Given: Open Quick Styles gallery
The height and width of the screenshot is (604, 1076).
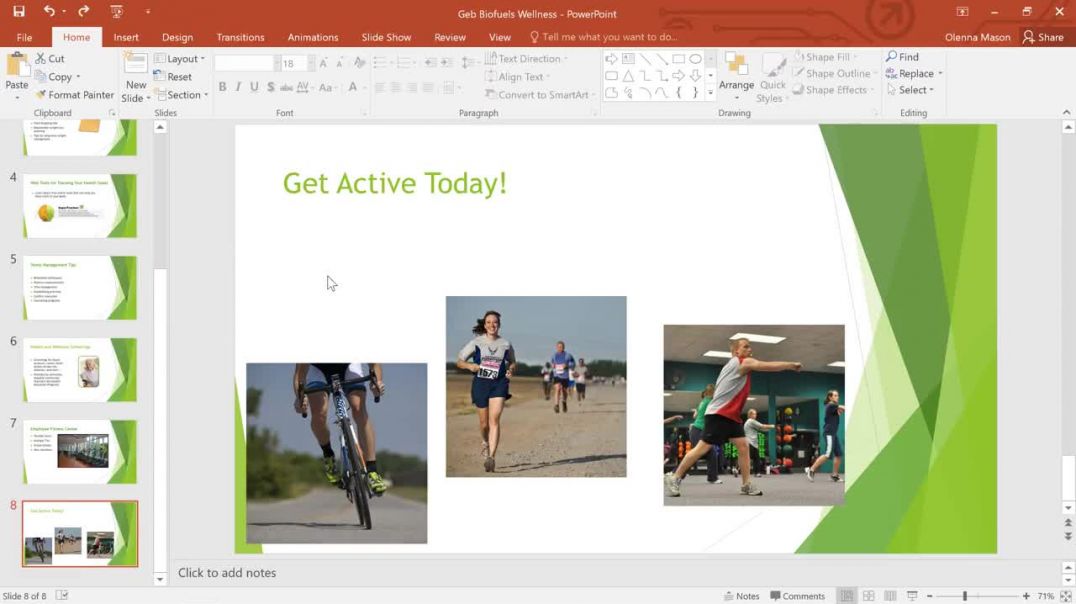Looking at the screenshot, I should pyautogui.click(x=773, y=78).
